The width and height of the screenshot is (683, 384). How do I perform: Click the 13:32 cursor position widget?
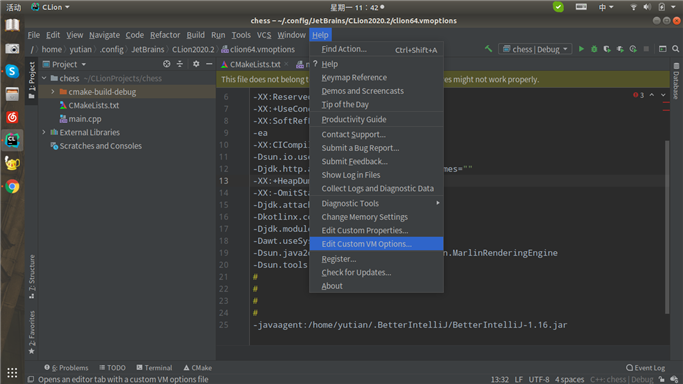[x=500, y=380]
